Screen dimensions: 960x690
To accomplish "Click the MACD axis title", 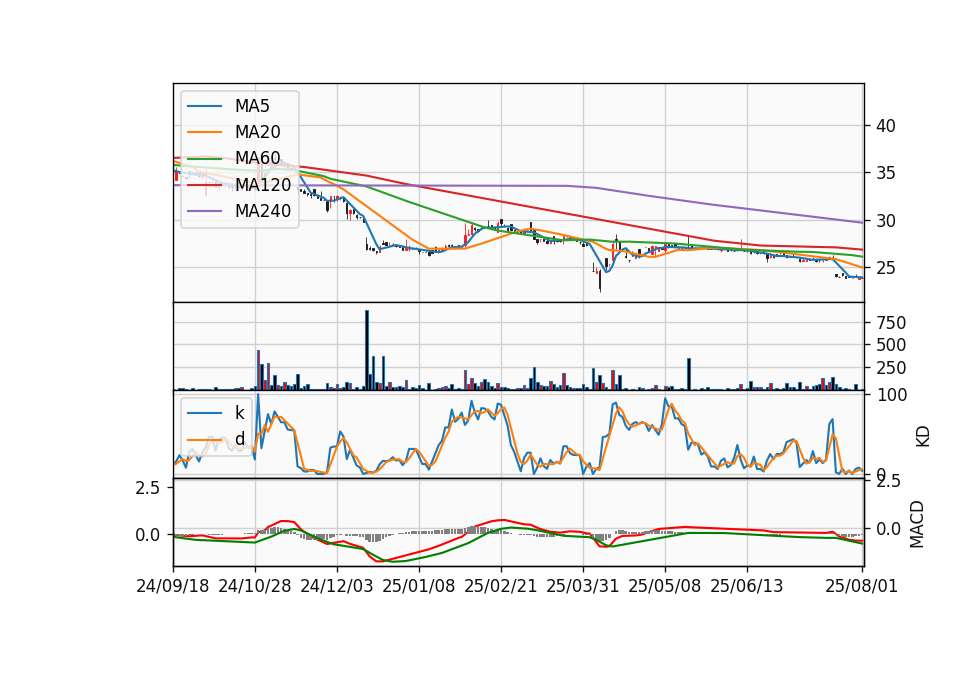I will coord(917,524).
